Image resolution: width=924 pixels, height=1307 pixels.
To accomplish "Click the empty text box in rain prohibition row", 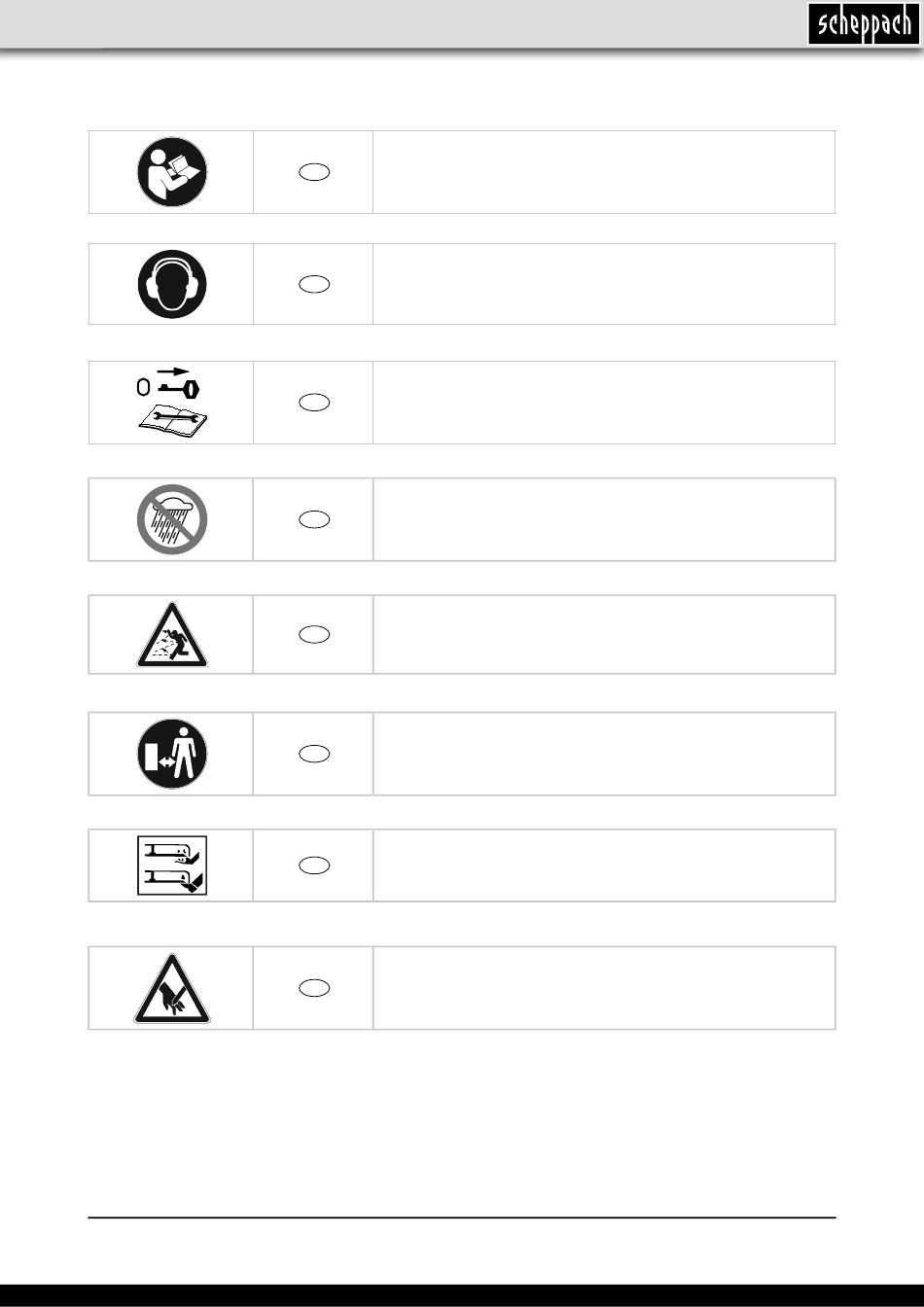I will point(604,519).
